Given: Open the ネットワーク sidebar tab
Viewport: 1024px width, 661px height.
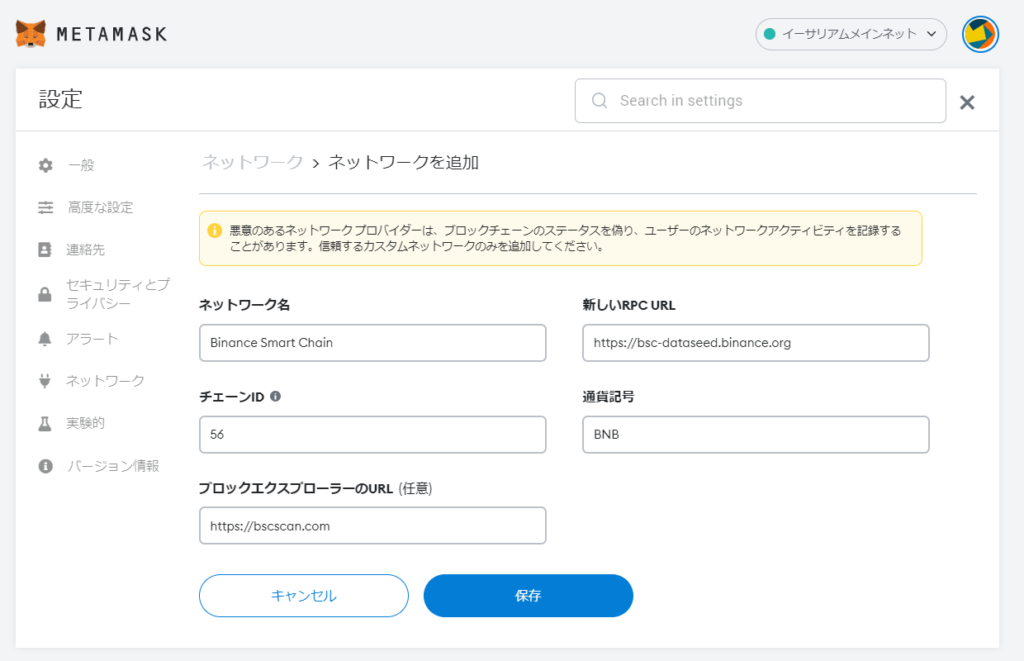Looking at the screenshot, I should coord(105,381).
